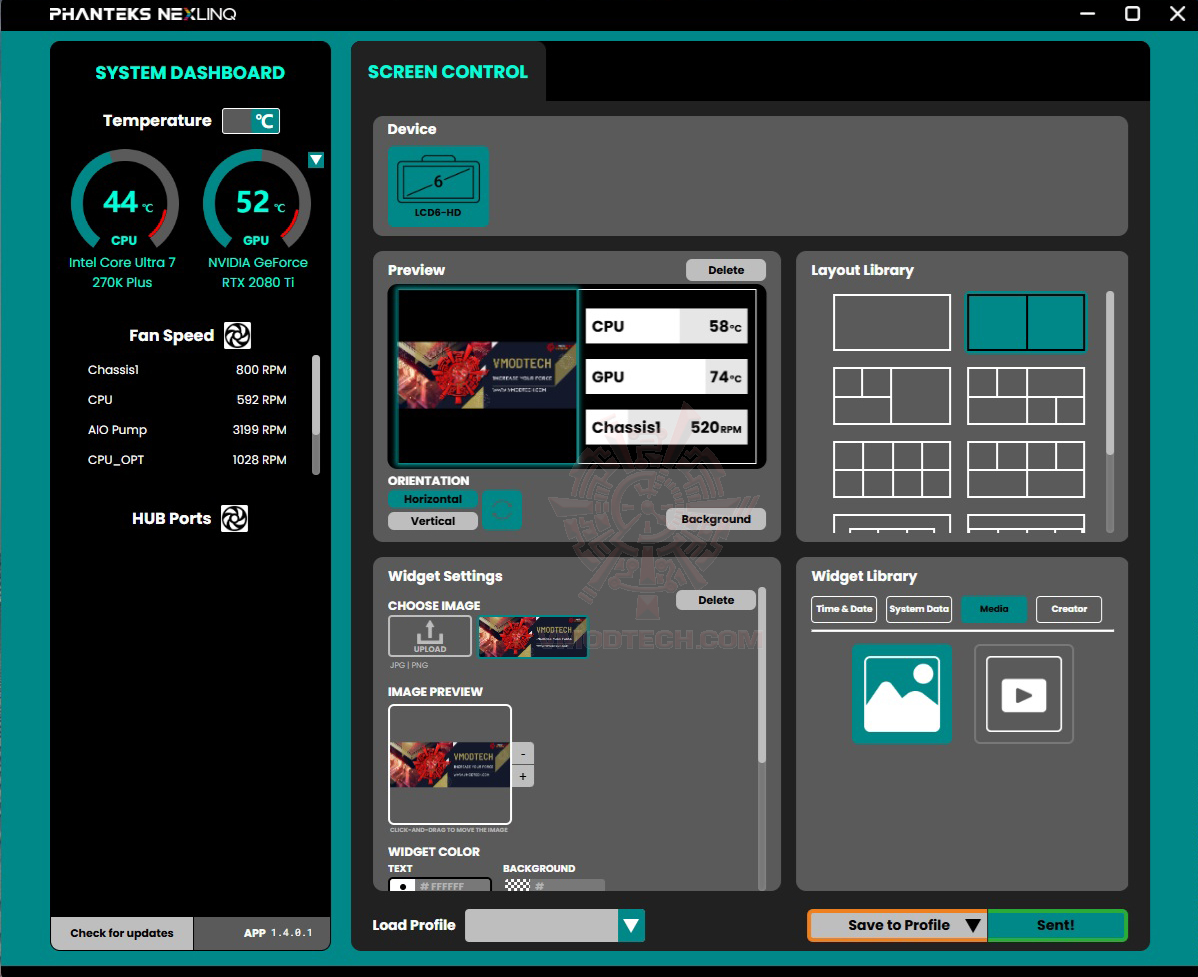Click the Widget Settings scrollbar
The height and width of the screenshot is (977, 1198).
pos(761,675)
